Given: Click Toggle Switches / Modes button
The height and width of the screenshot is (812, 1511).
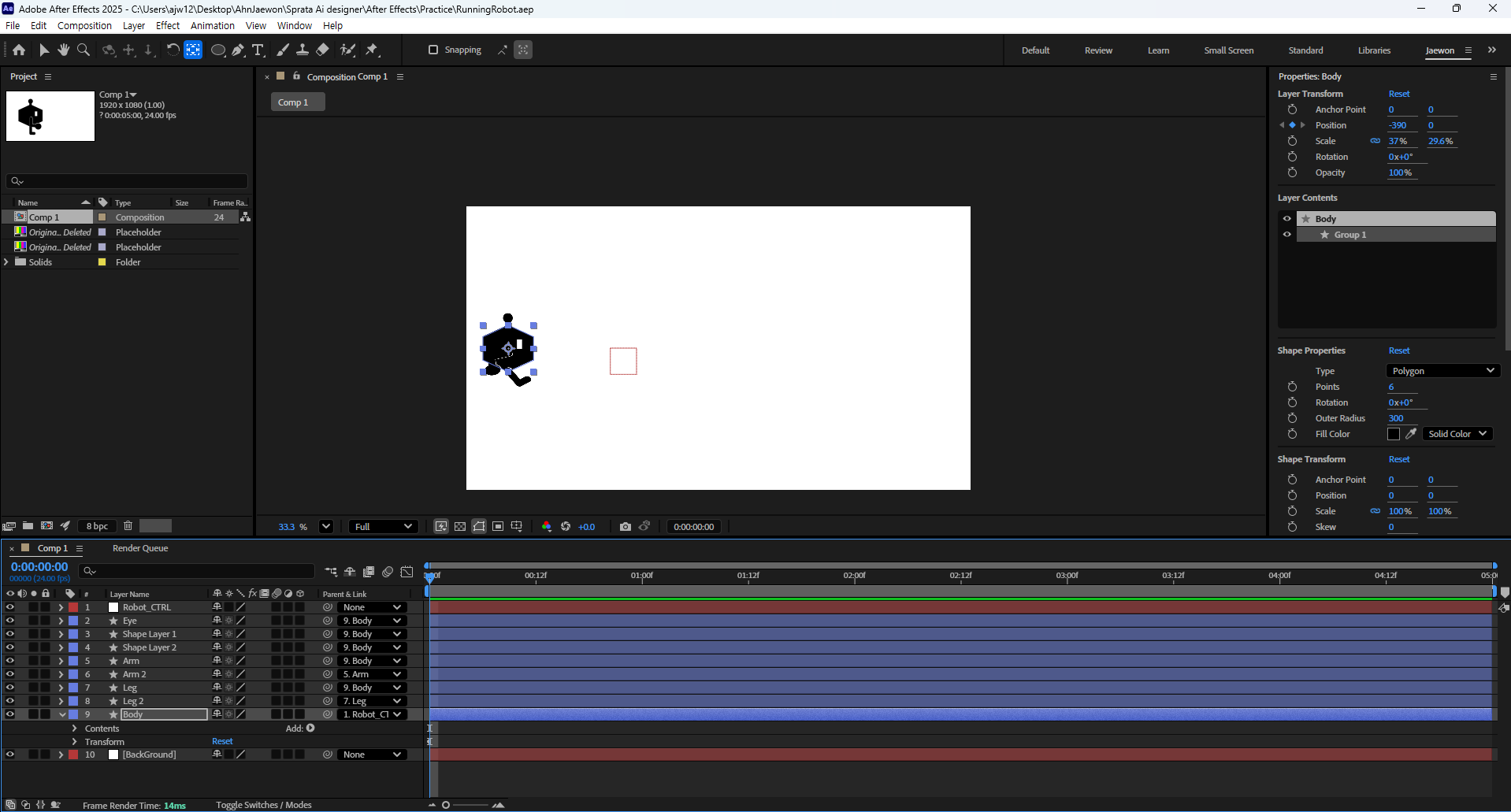Looking at the screenshot, I should (x=264, y=805).
